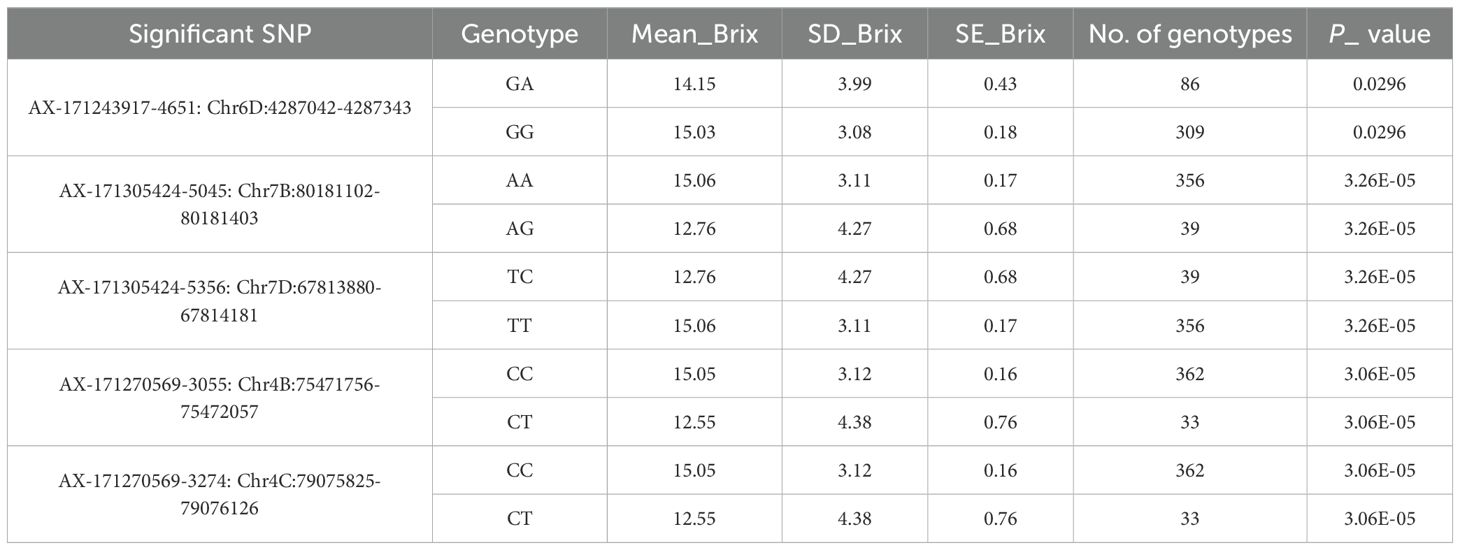Click the GA genotype cell
The image size is (1460, 550).
[x=519, y=84]
